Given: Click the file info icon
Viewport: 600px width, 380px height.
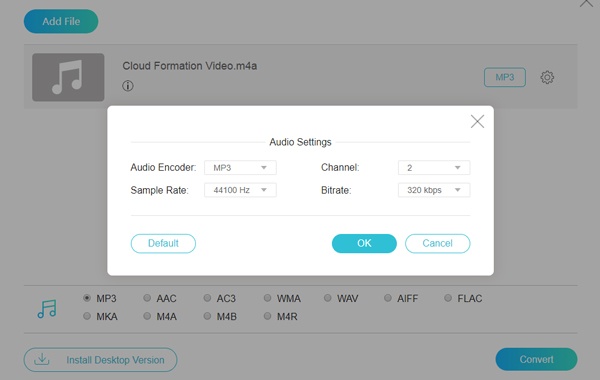Looking at the screenshot, I should [128, 86].
